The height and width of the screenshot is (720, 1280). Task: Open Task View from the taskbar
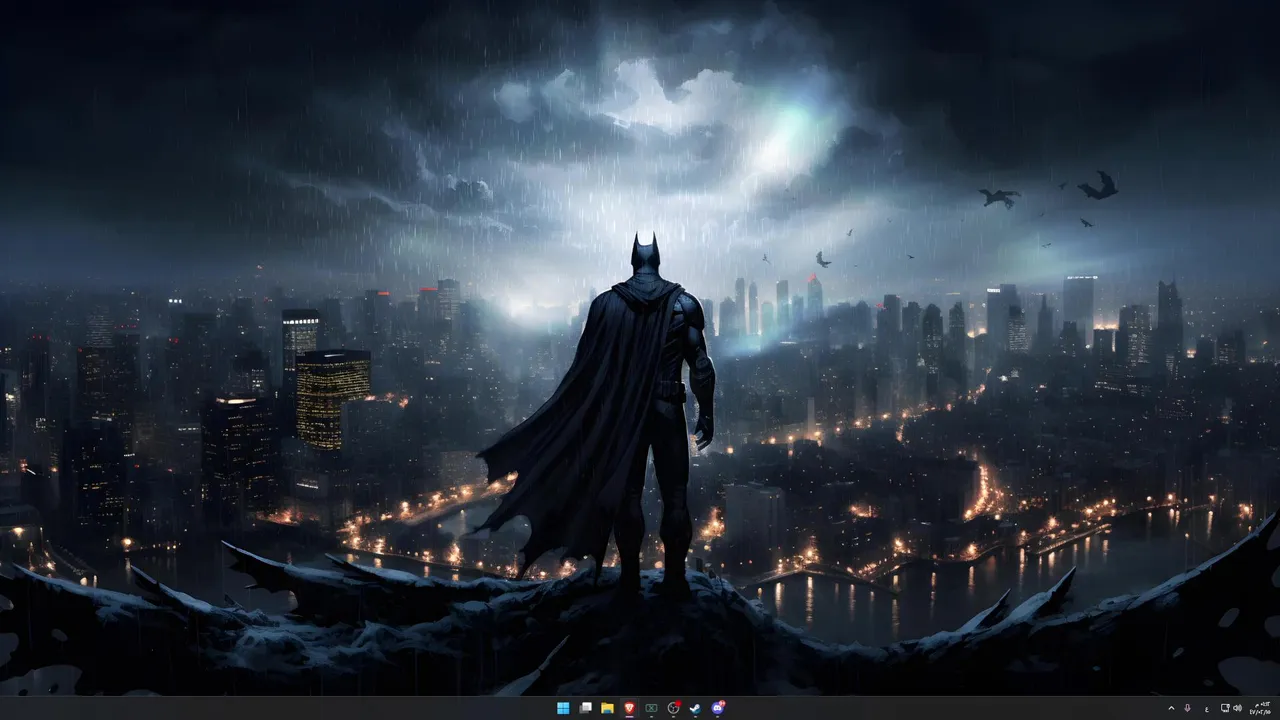pos(585,708)
